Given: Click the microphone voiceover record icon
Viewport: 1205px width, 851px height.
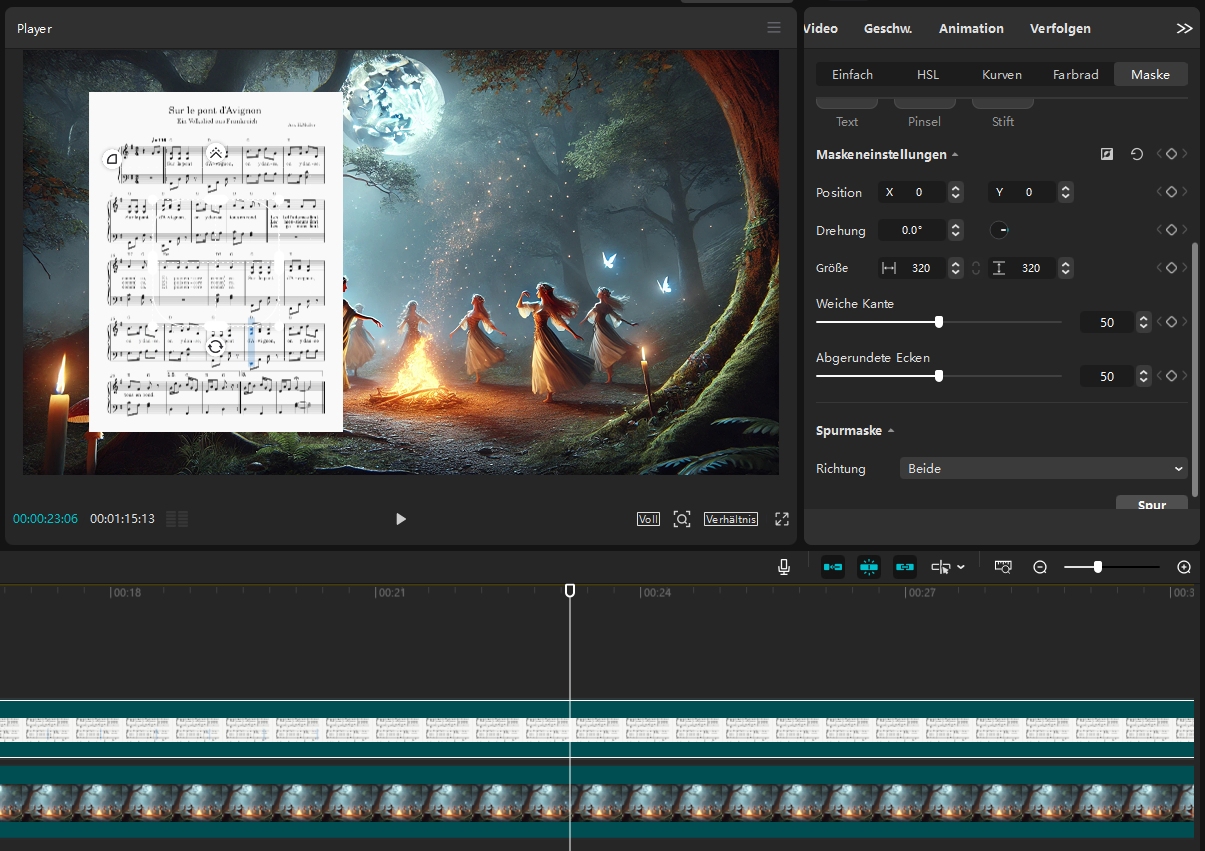Looking at the screenshot, I should 784,567.
